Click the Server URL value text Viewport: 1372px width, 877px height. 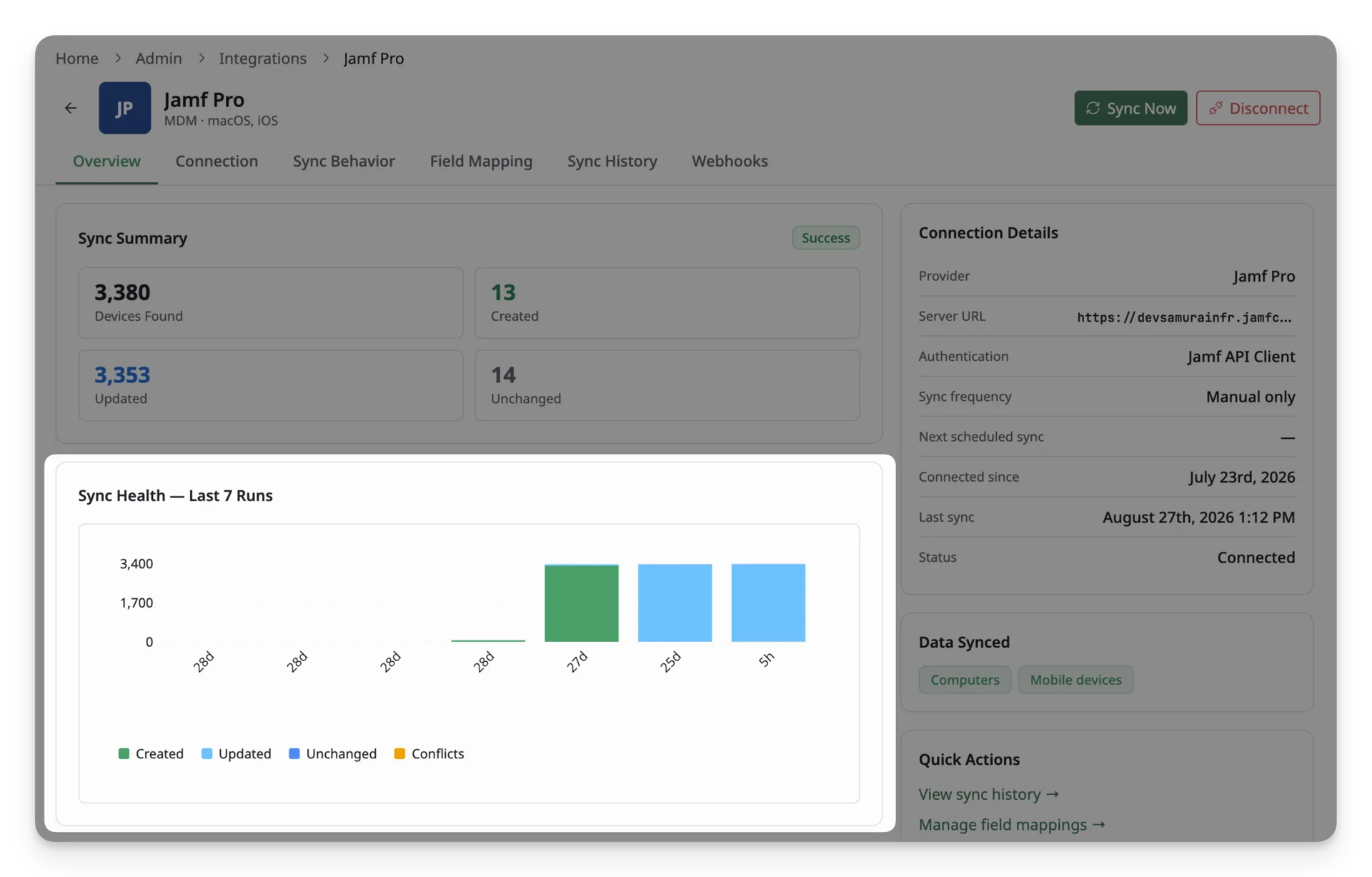1184,317
